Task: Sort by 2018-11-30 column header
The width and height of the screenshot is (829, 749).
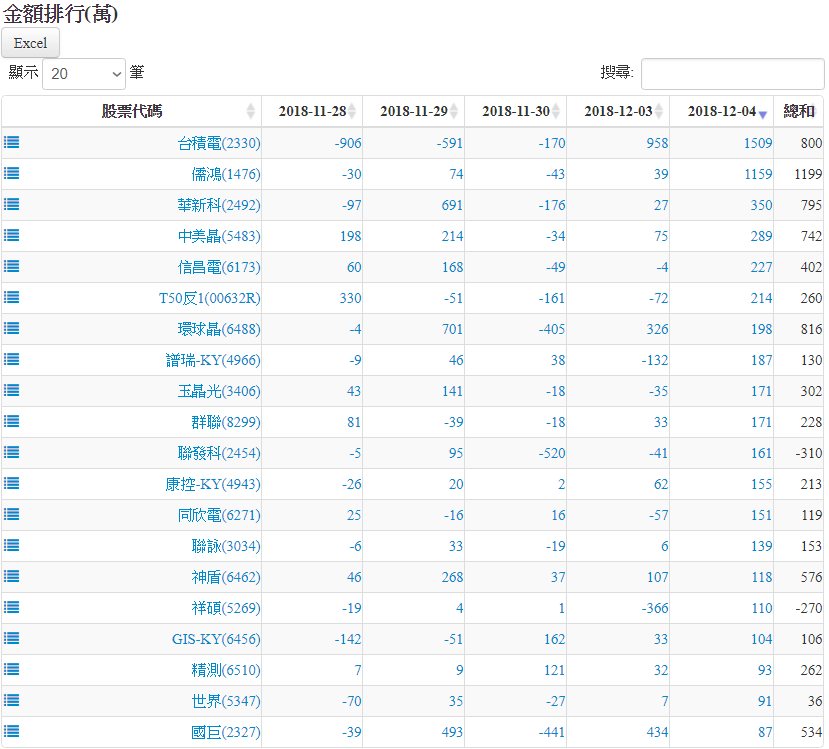Action: 515,111
